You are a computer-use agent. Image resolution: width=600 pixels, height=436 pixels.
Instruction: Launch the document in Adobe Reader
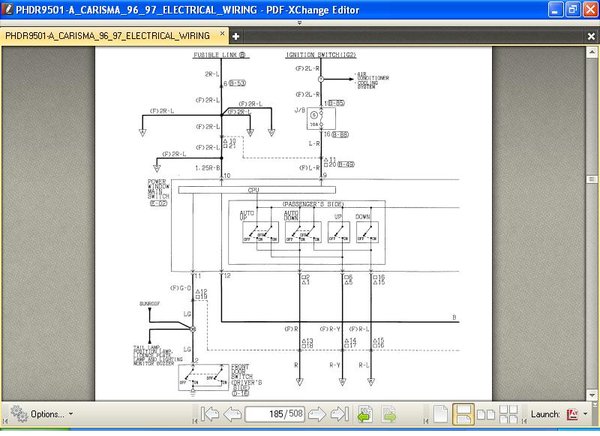pyautogui.click(x=572, y=414)
